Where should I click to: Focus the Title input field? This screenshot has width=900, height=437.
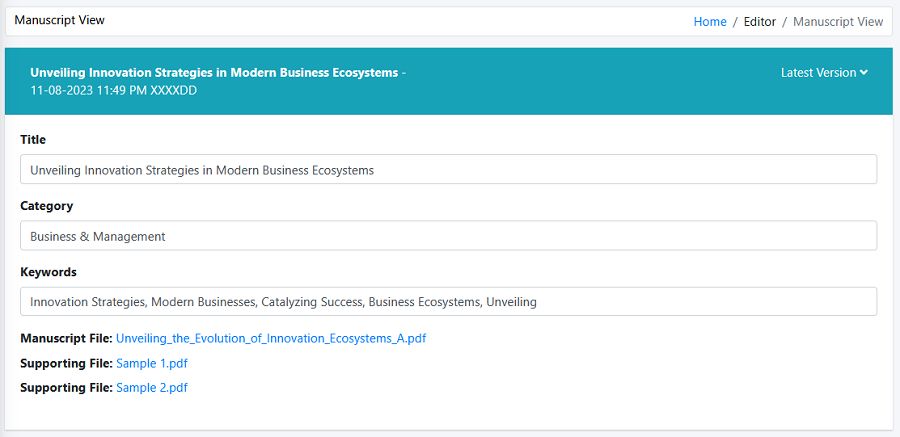(x=448, y=169)
